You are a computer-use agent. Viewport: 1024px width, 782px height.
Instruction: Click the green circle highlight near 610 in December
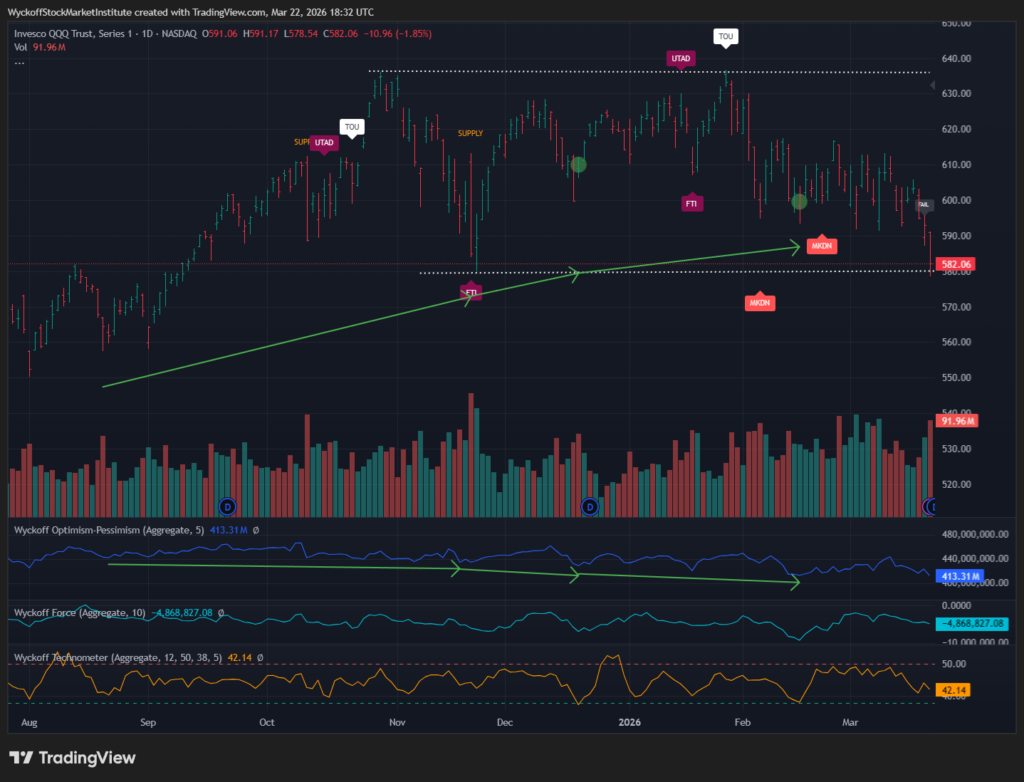[578, 164]
